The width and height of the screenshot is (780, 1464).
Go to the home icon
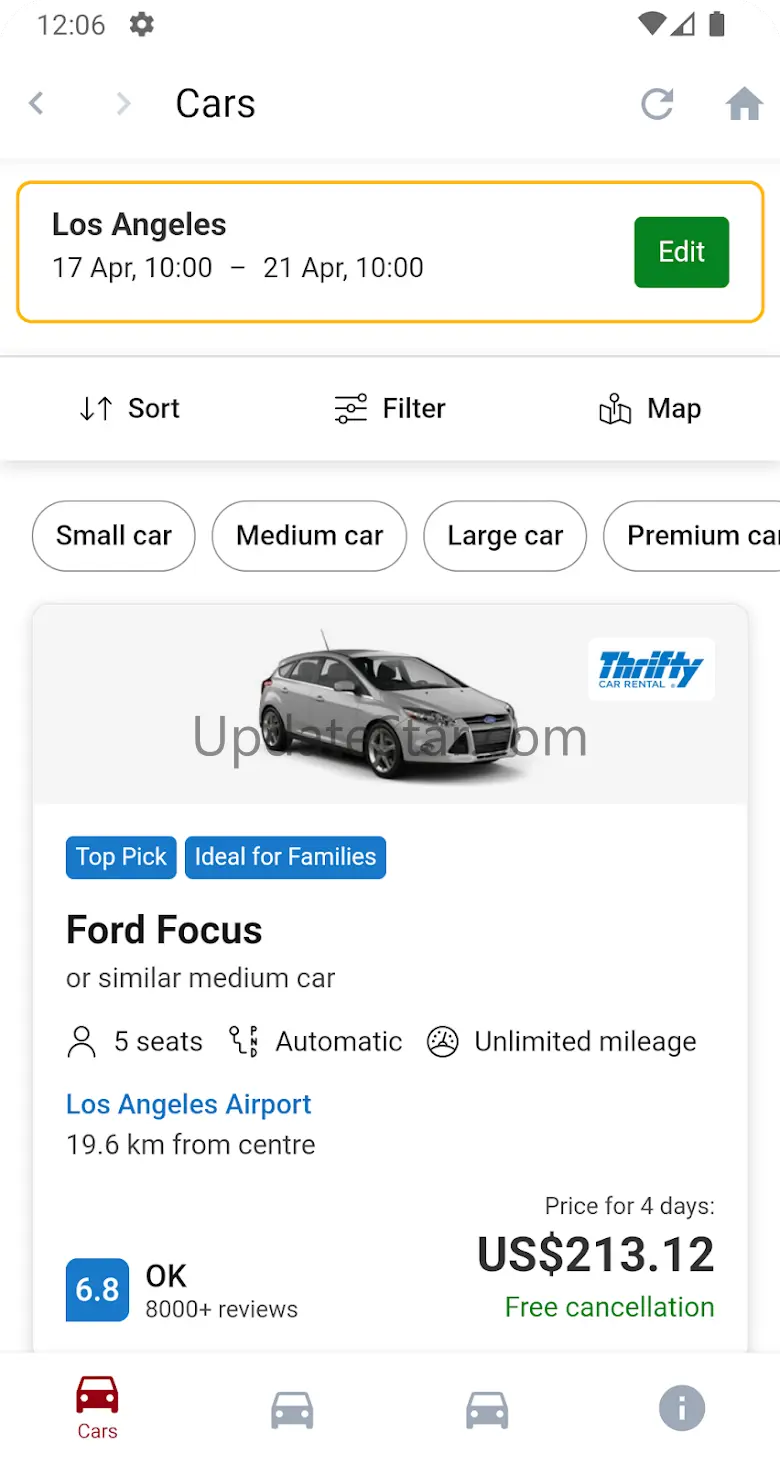[744, 103]
